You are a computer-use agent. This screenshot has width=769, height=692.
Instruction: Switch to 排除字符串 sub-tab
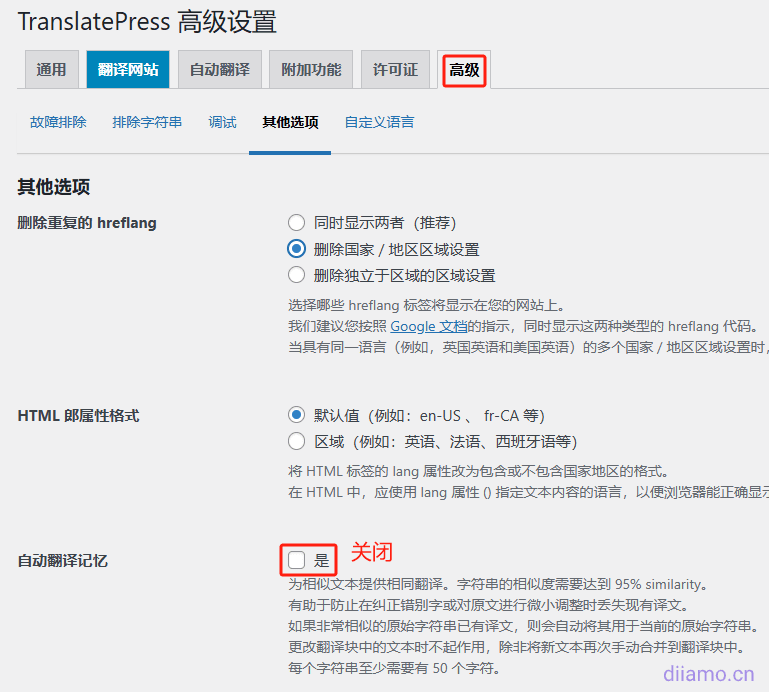pyautogui.click(x=147, y=122)
